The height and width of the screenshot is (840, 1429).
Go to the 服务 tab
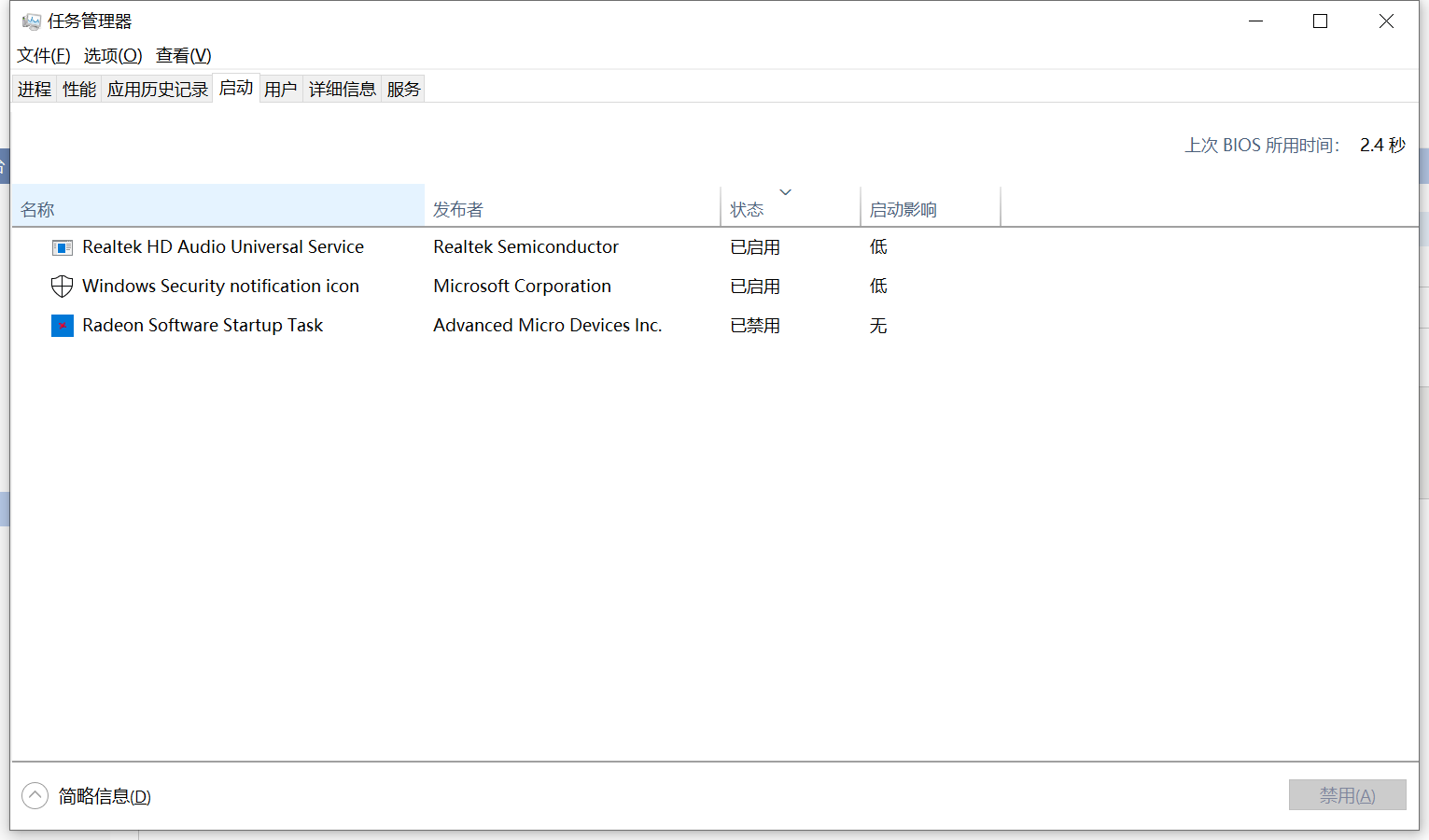coord(403,90)
